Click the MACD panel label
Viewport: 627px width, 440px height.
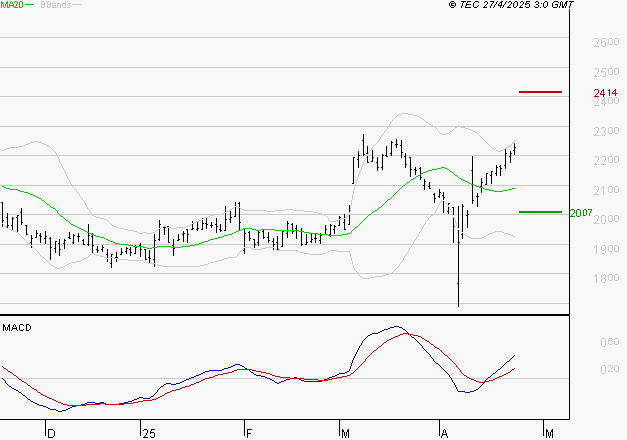tap(17, 328)
